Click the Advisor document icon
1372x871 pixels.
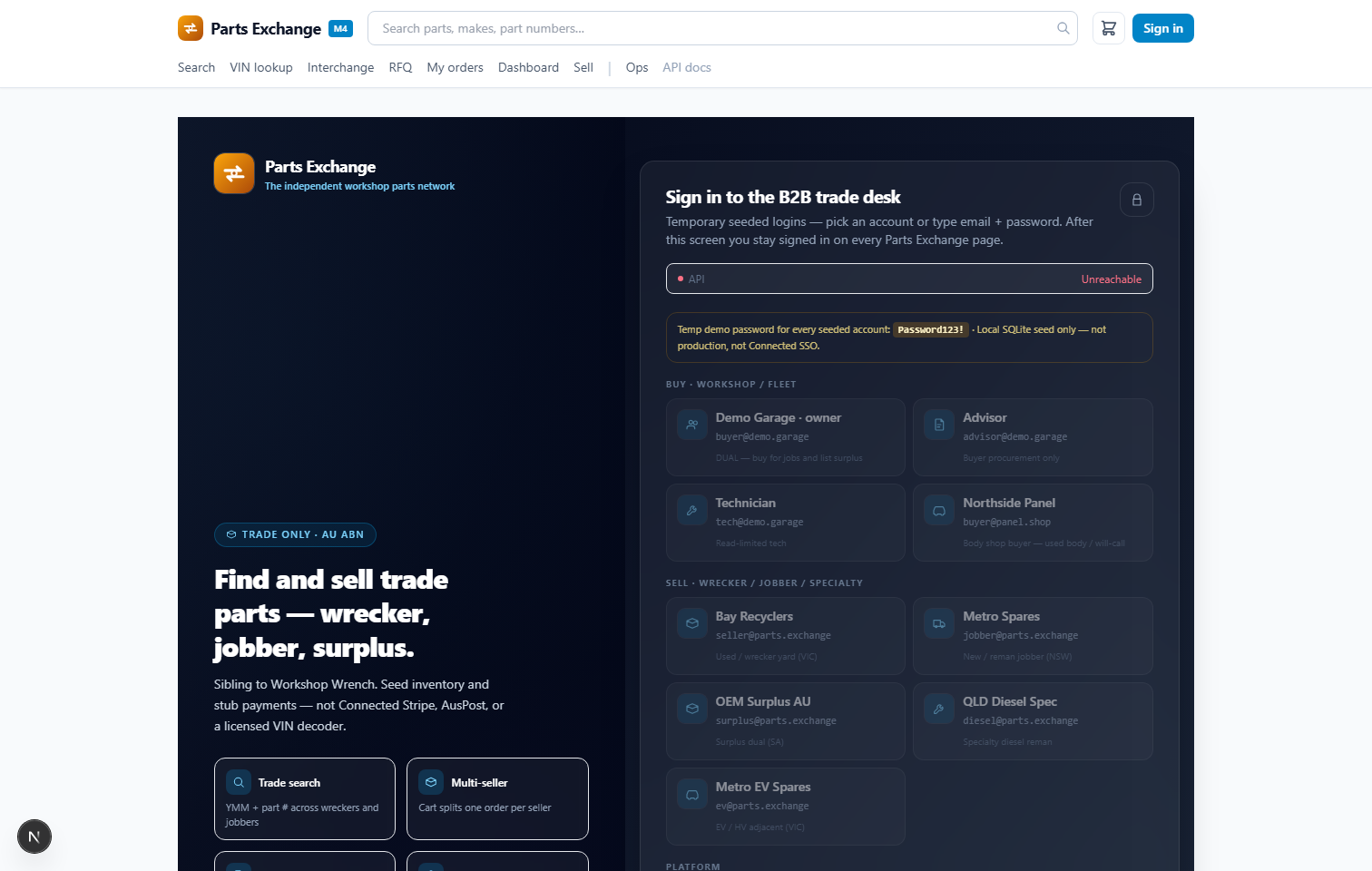[x=939, y=425]
